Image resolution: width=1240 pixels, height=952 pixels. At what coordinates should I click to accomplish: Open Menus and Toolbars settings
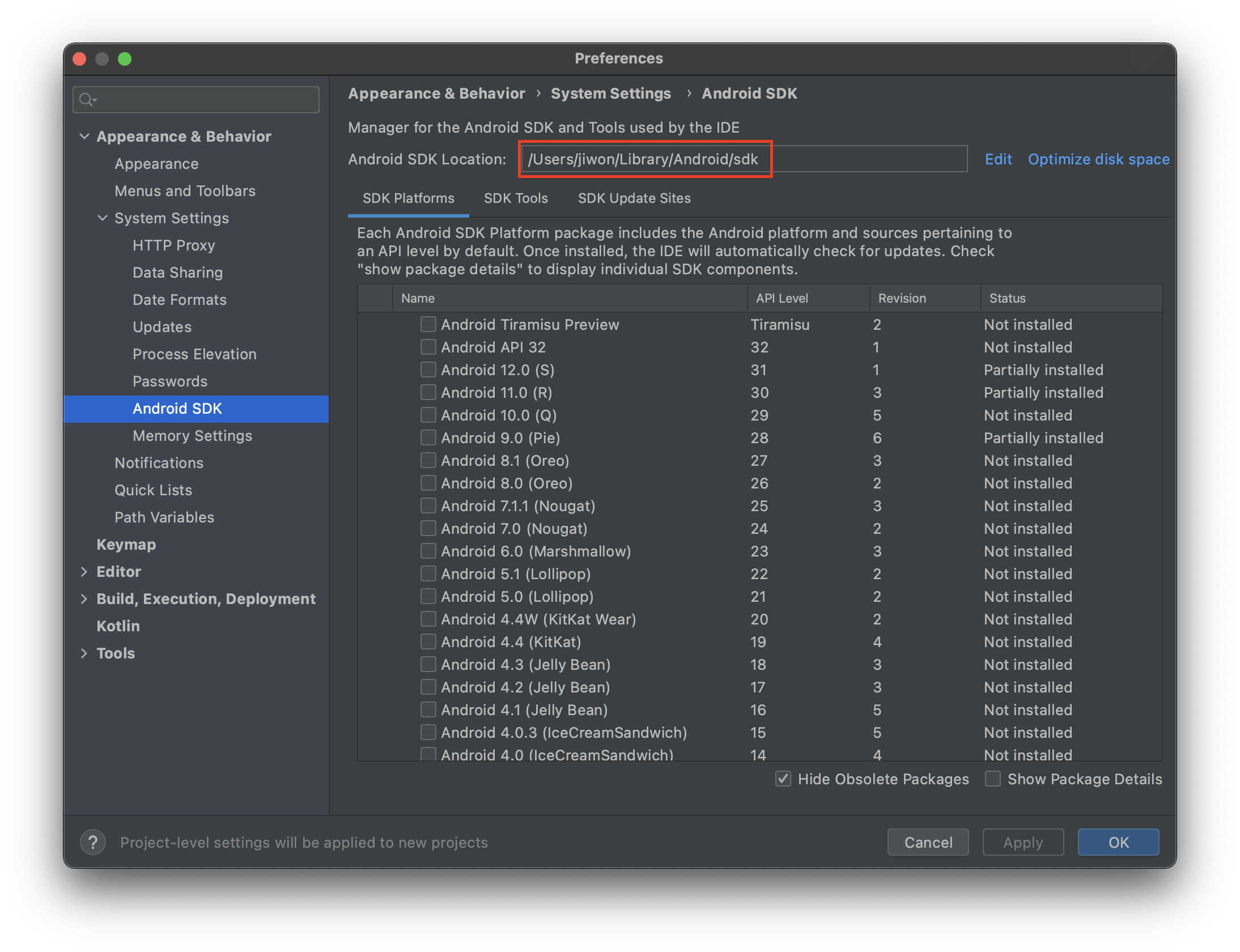tap(185, 190)
